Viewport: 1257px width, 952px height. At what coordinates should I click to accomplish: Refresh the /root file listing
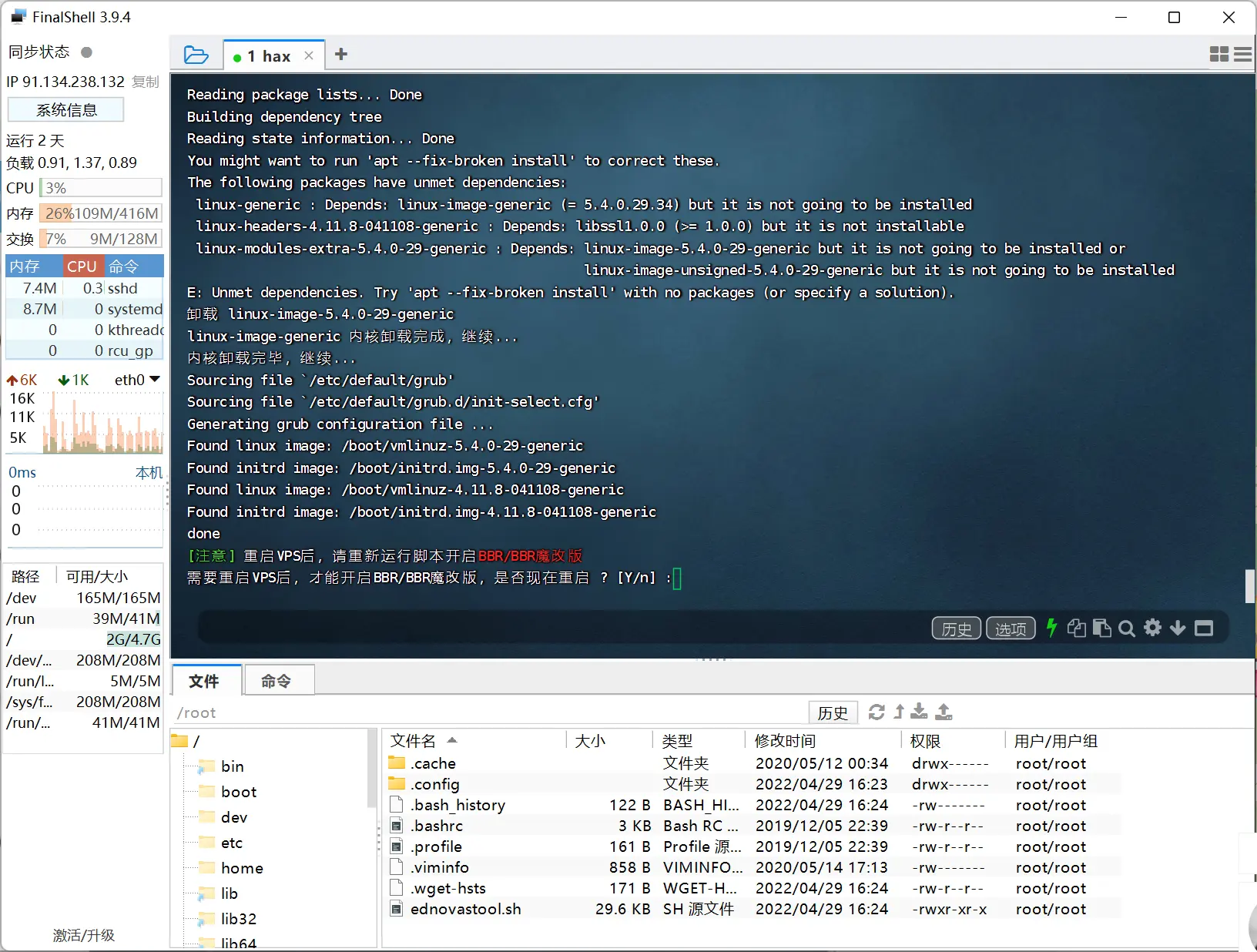877,712
